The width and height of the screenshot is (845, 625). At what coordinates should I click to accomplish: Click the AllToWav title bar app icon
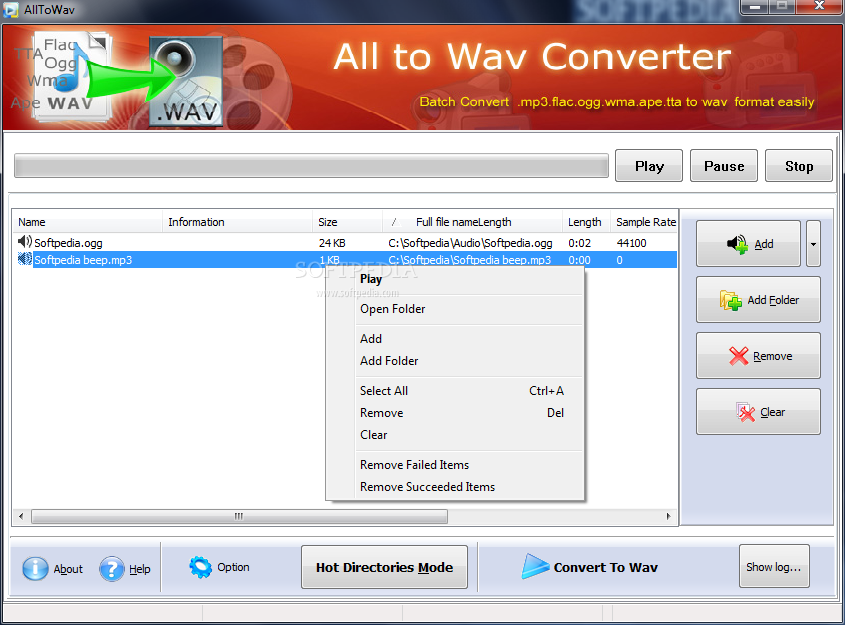click(11, 10)
